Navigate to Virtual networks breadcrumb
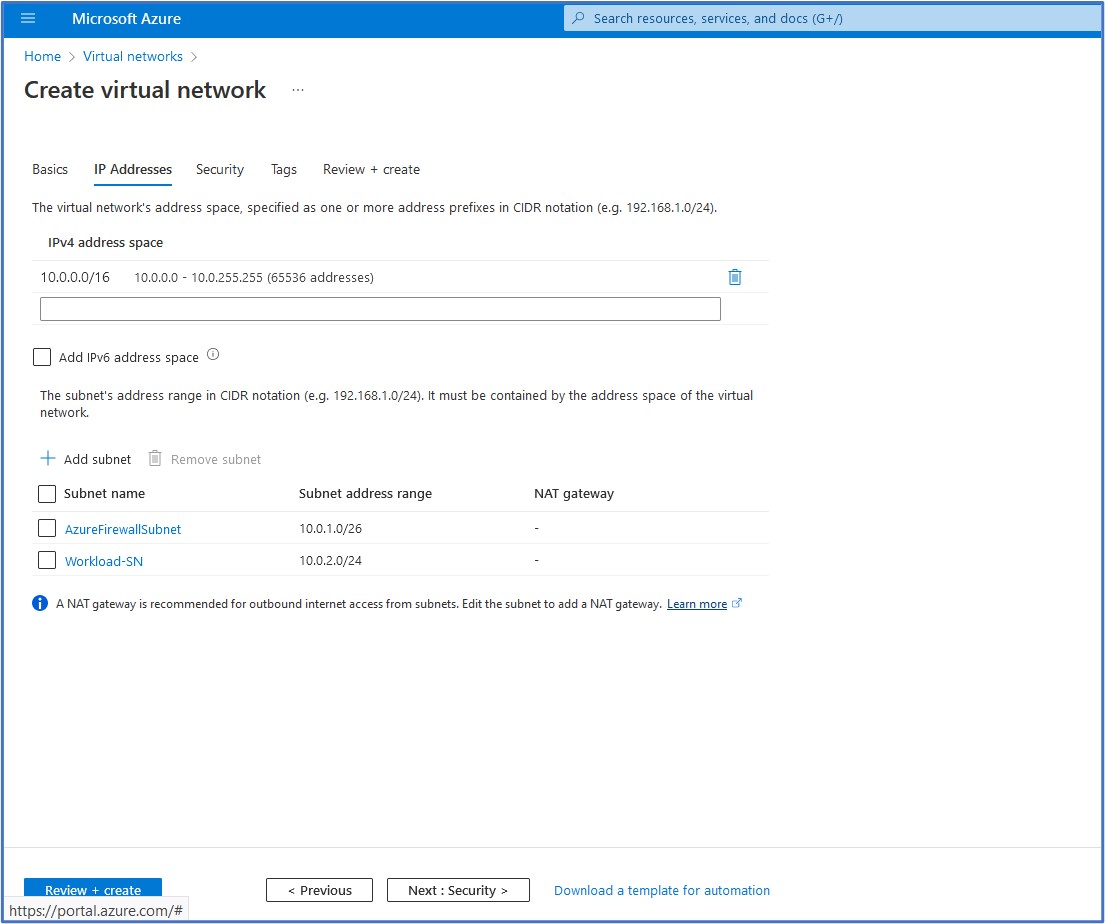Image resolution: width=1105 pixels, height=924 pixels. pyautogui.click(x=133, y=56)
